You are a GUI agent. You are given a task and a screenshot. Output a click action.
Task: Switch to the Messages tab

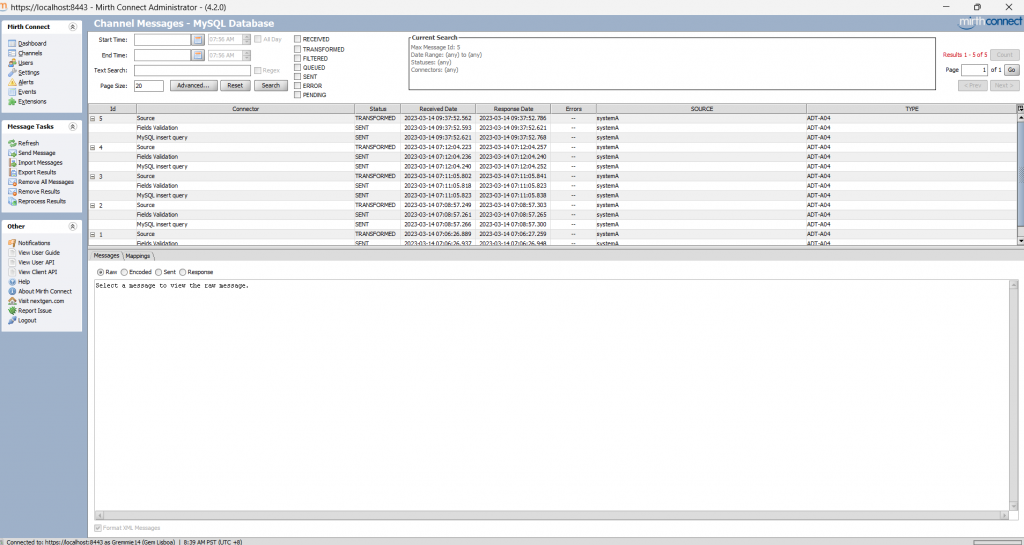(106, 256)
